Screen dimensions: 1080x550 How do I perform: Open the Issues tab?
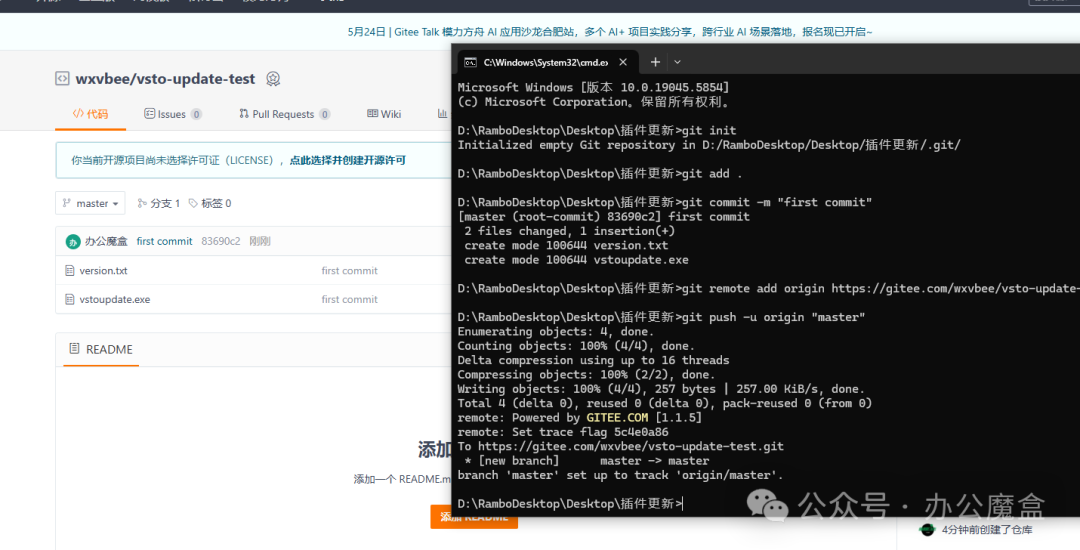[x=173, y=114]
